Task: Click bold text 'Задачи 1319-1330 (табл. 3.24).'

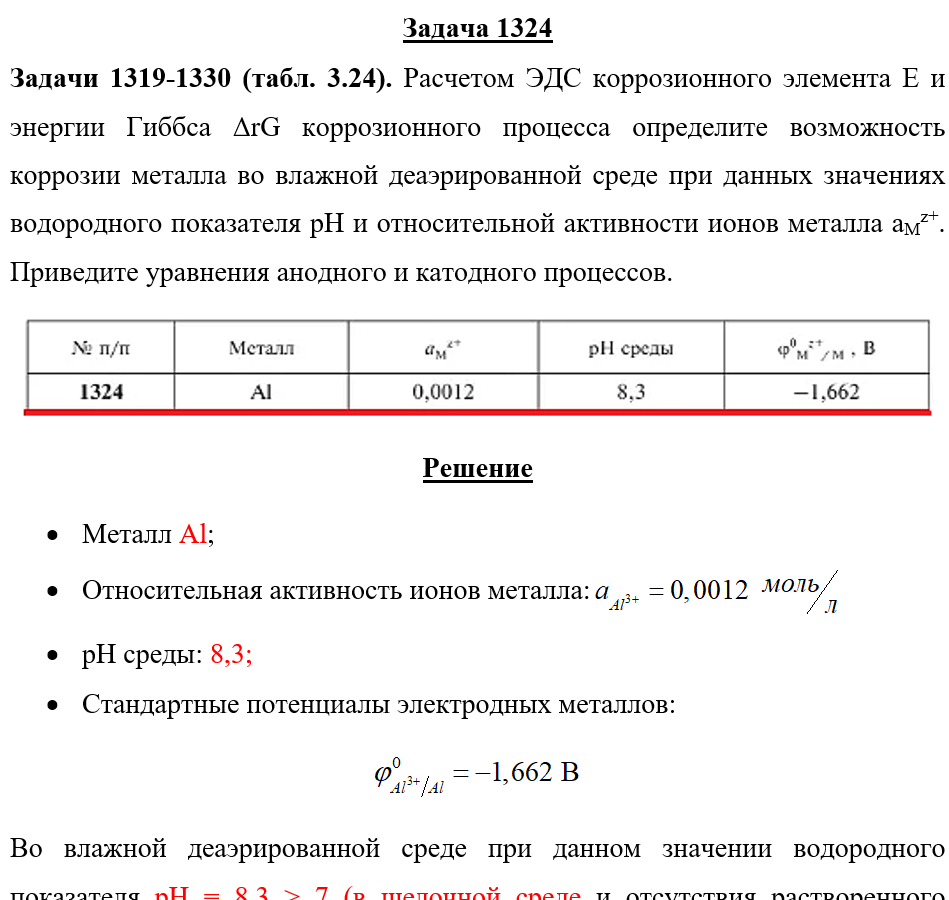Action: tap(201, 78)
